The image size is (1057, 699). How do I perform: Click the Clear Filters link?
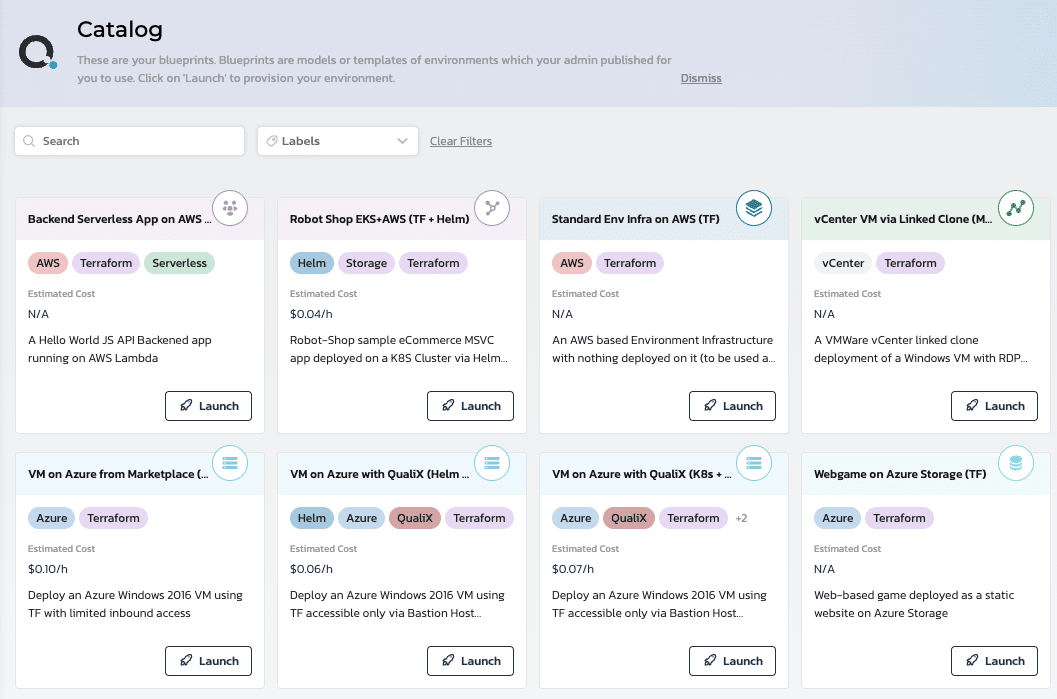click(461, 141)
